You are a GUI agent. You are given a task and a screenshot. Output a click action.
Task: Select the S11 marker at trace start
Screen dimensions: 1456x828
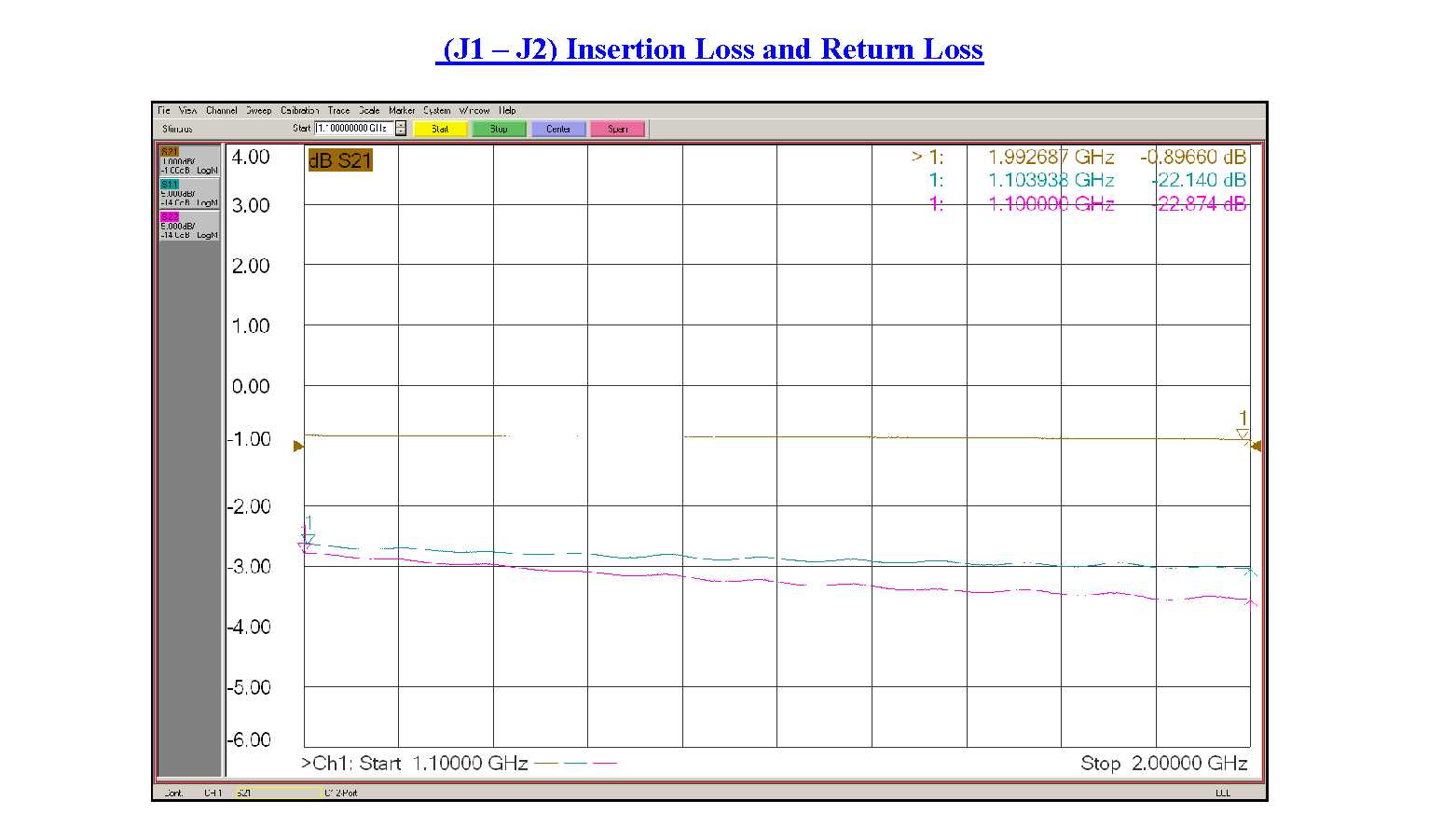309,538
